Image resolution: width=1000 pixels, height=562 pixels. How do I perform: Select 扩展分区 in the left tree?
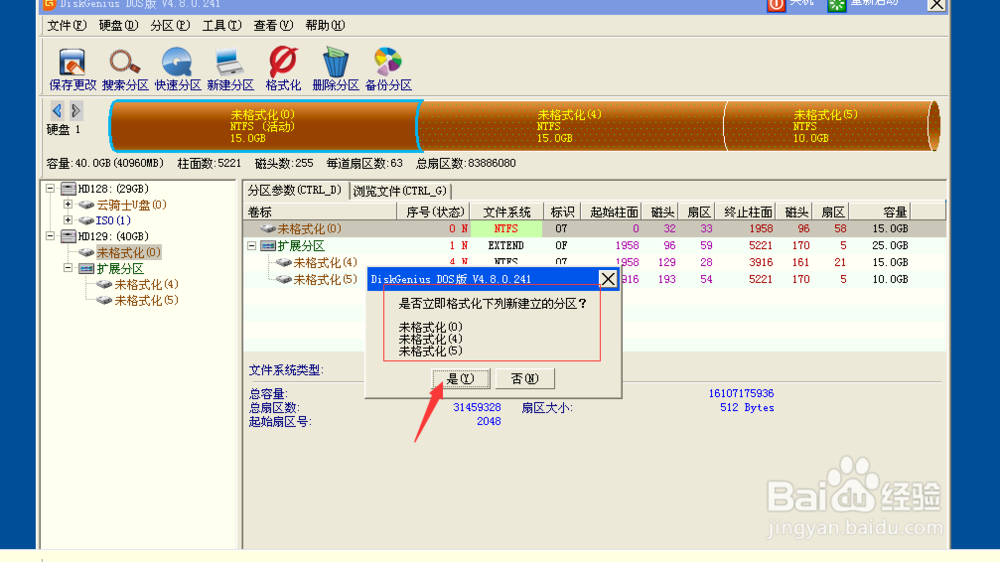[x=120, y=269]
